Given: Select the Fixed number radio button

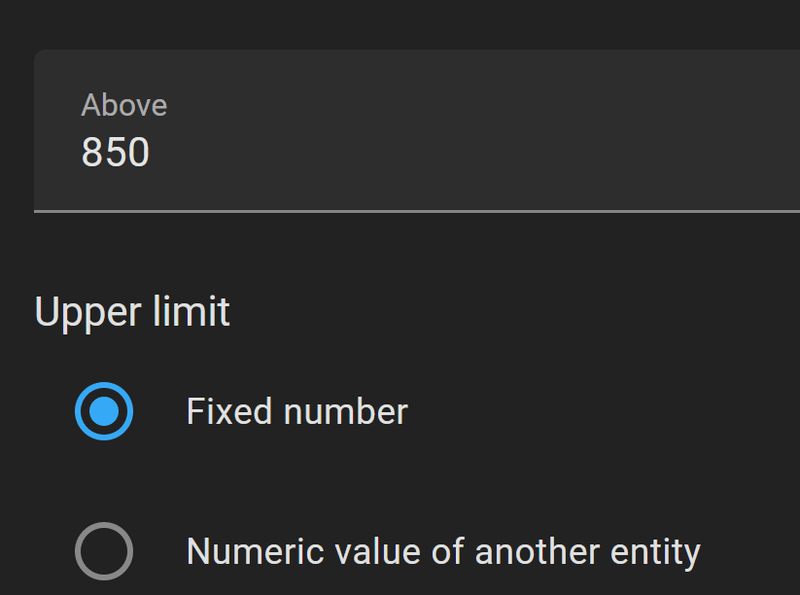Looking at the screenshot, I should (104, 411).
